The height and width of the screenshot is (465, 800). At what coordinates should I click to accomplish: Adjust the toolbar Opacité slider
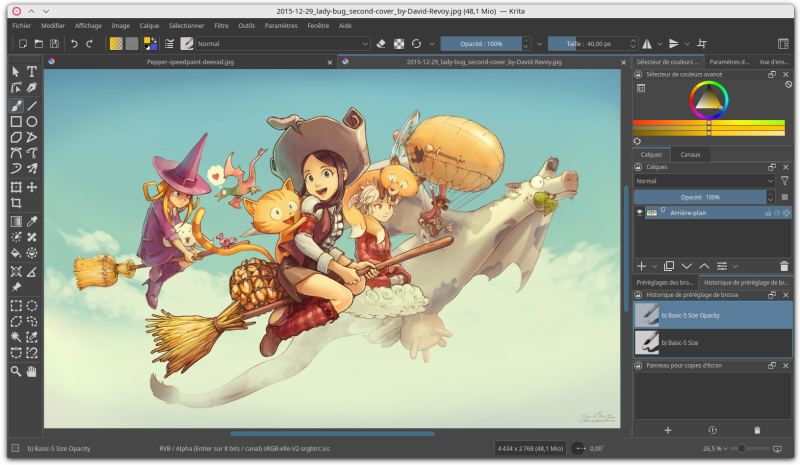pyautogui.click(x=481, y=44)
